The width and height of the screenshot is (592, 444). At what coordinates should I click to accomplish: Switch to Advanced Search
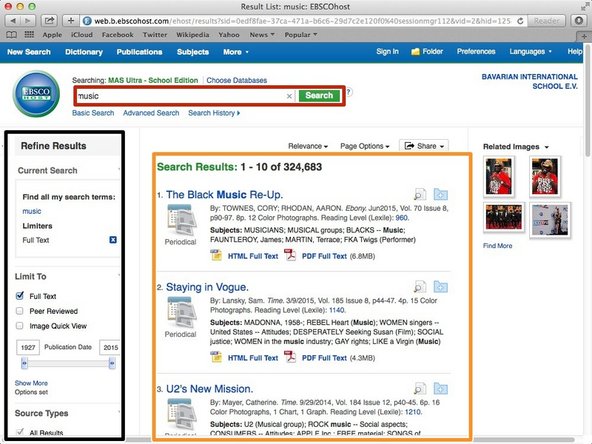pos(151,113)
